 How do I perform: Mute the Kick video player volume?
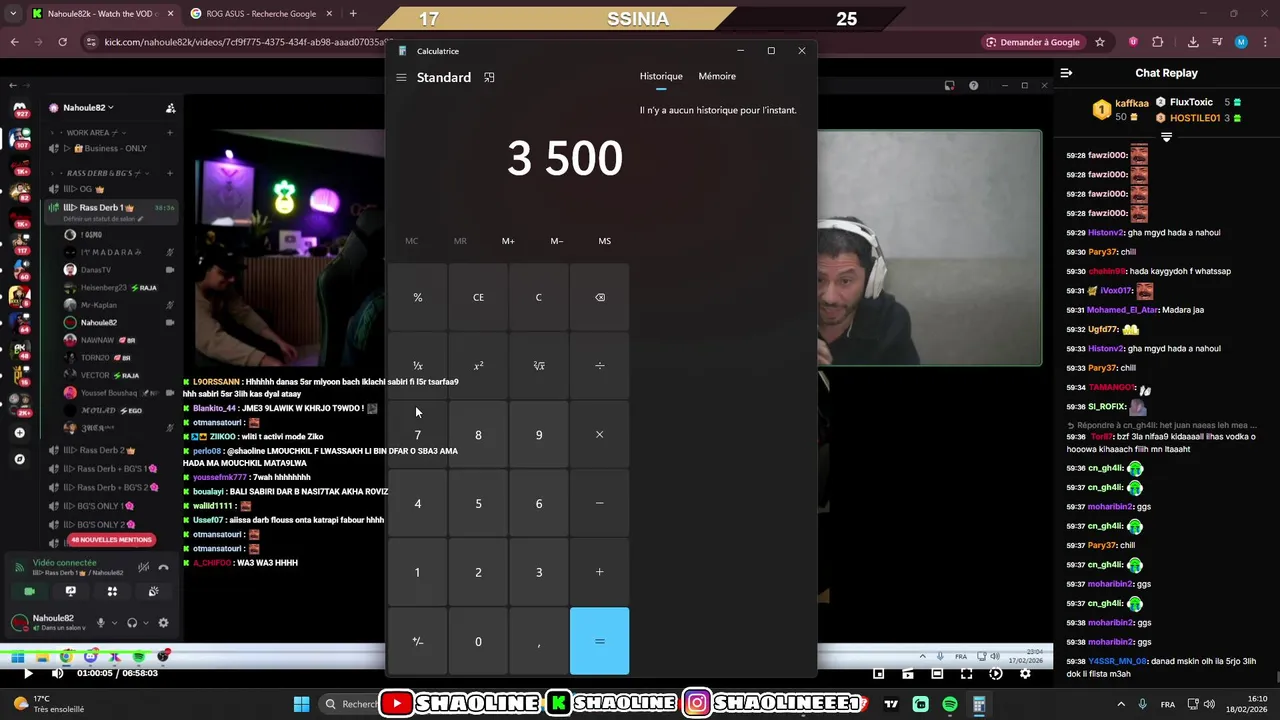tap(57, 673)
